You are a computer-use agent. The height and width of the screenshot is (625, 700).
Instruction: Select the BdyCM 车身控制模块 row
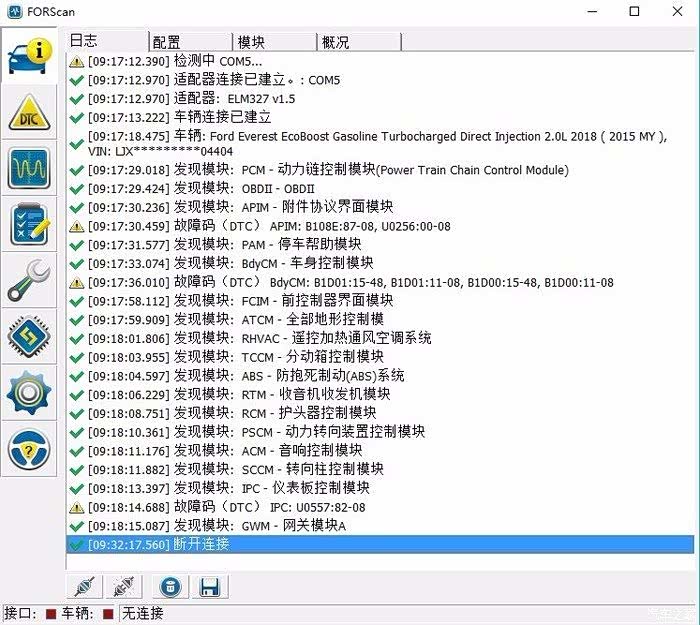point(380,263)
